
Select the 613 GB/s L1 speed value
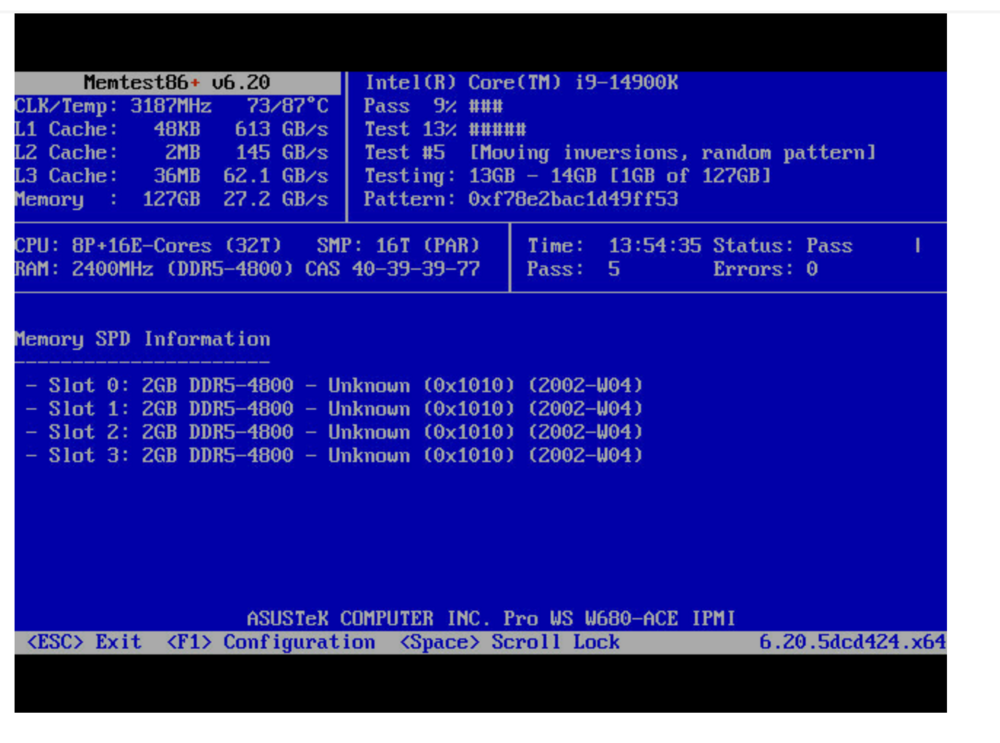281,129
